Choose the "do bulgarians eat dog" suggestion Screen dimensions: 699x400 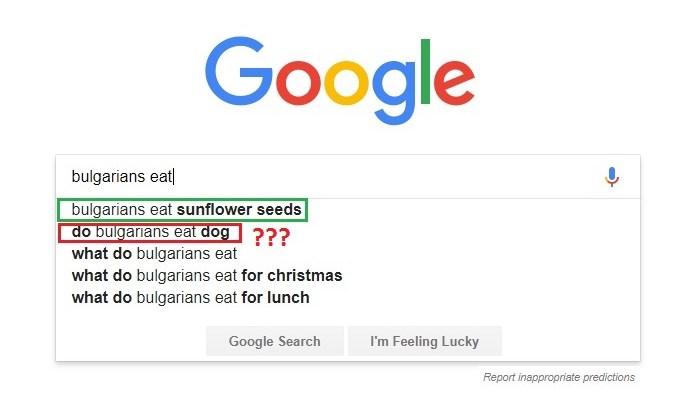pyautogui.click(x=150, y=233)
